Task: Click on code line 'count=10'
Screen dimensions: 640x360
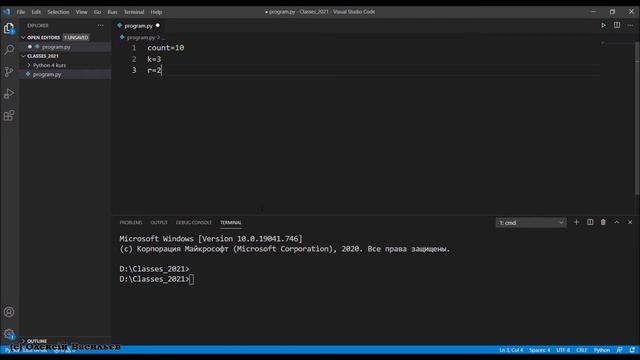Action: click(x=166, y=48)
